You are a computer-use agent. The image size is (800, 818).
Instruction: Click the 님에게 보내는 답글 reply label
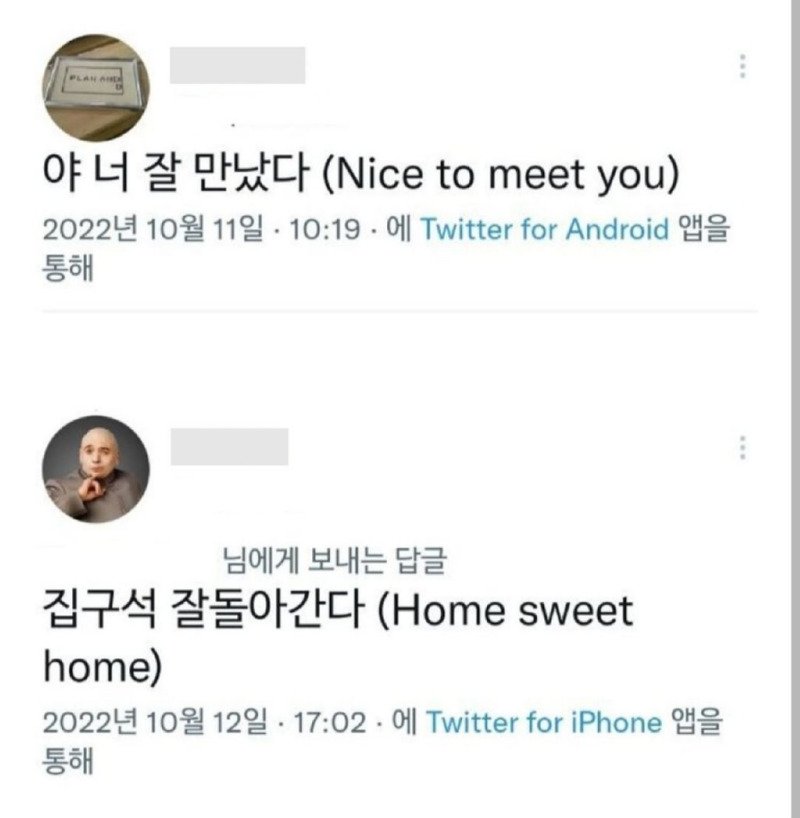tap(335, 561)
